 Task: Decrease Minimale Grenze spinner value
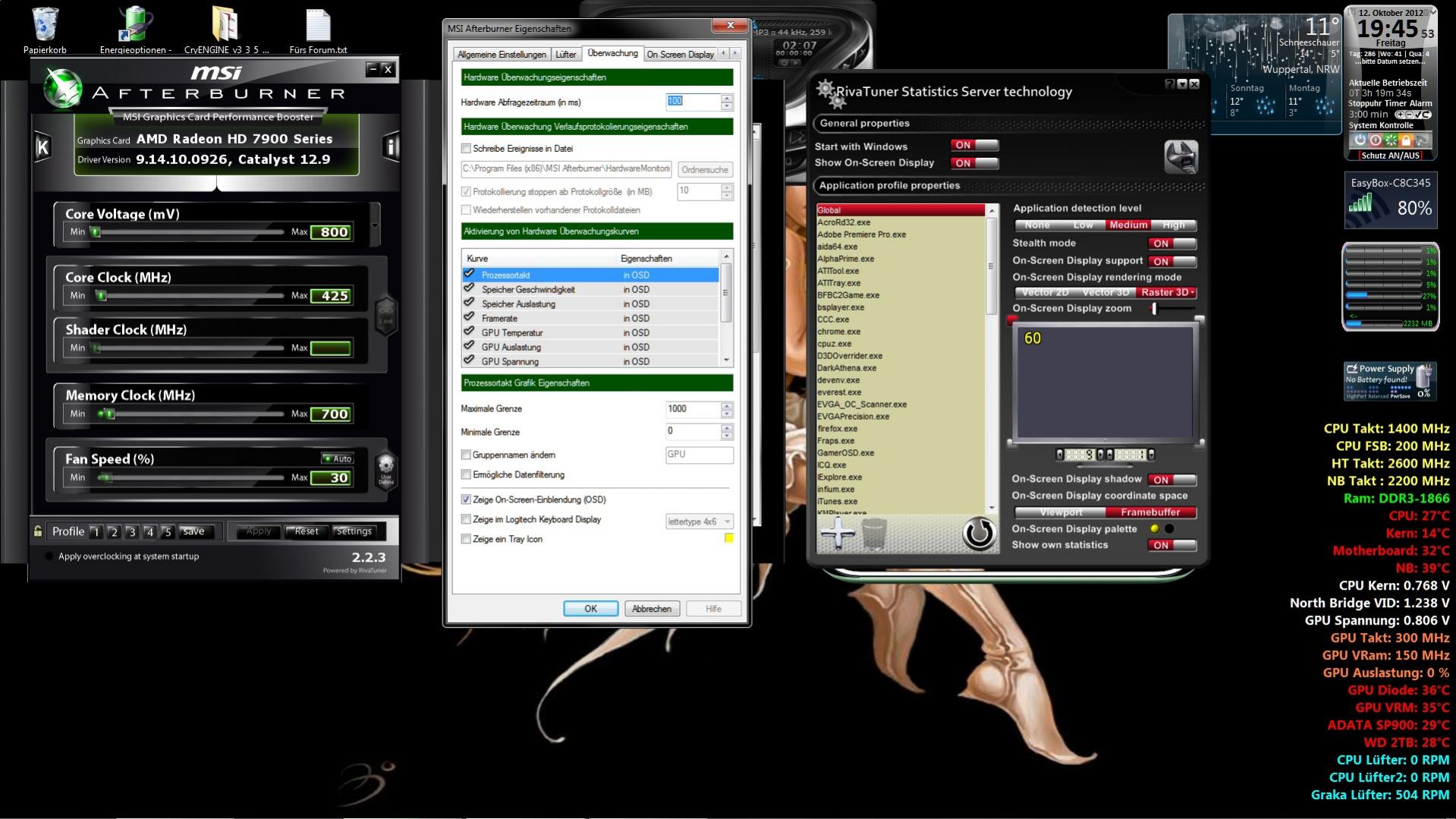727,436
